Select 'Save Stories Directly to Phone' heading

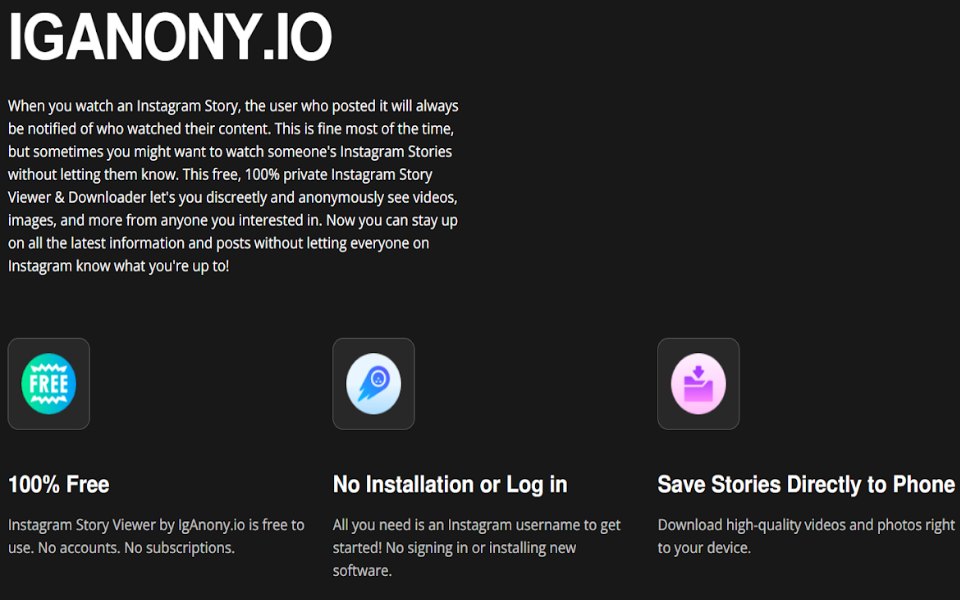click(806, 485)
